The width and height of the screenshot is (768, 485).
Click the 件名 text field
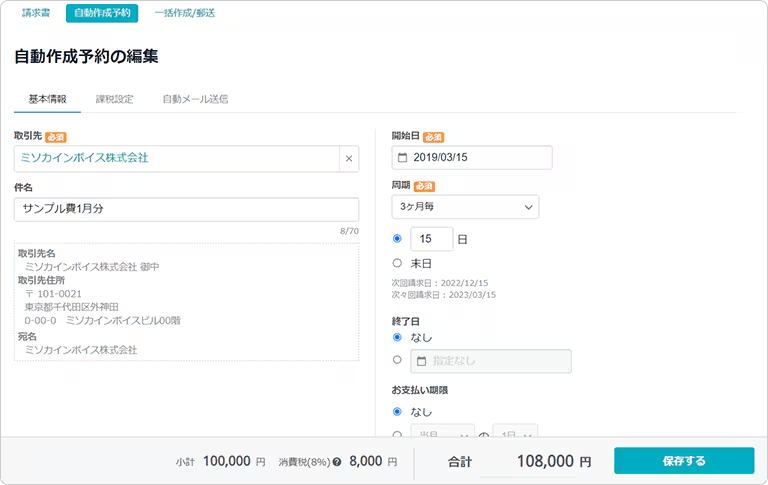tap(186, 209)
